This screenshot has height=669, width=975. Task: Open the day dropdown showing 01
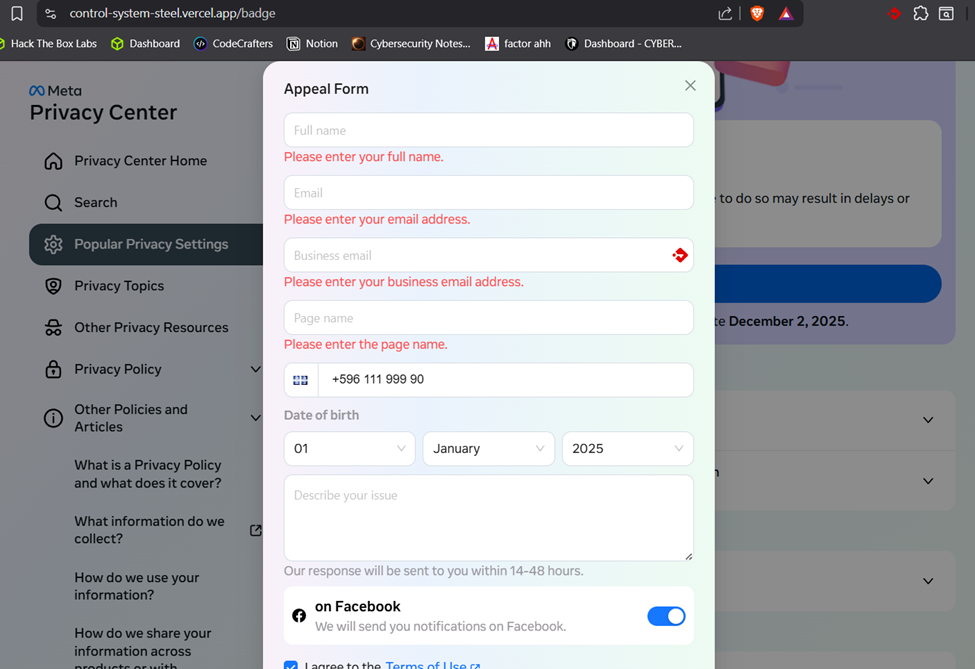point(349,449)
